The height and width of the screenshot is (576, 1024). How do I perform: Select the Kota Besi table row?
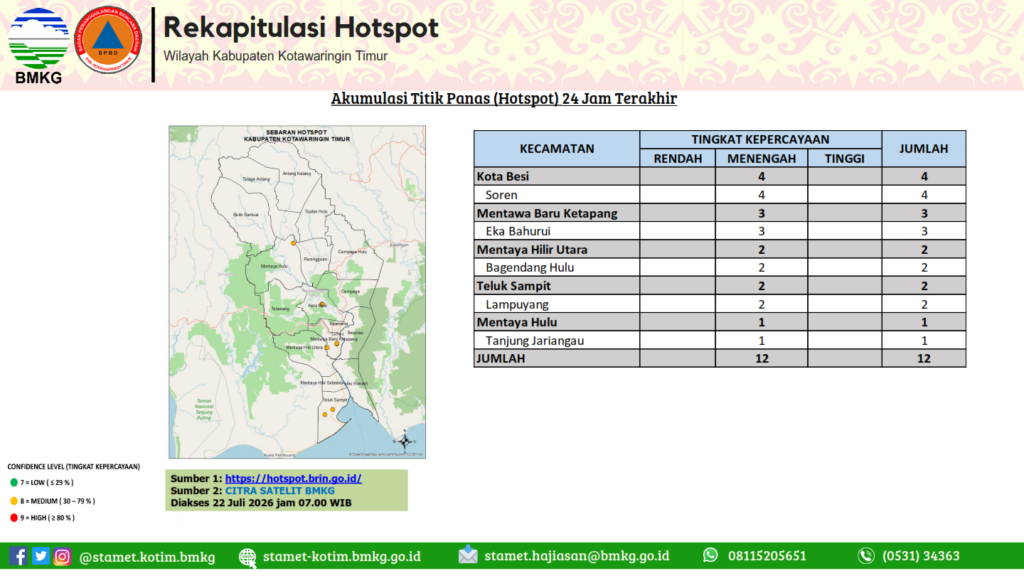(x=720, y=176)
